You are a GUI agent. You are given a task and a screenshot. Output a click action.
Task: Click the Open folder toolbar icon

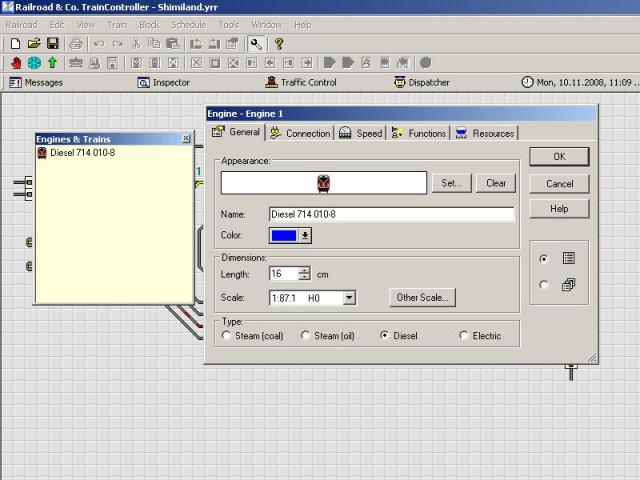pyautogui.click(x=34, y=44)
